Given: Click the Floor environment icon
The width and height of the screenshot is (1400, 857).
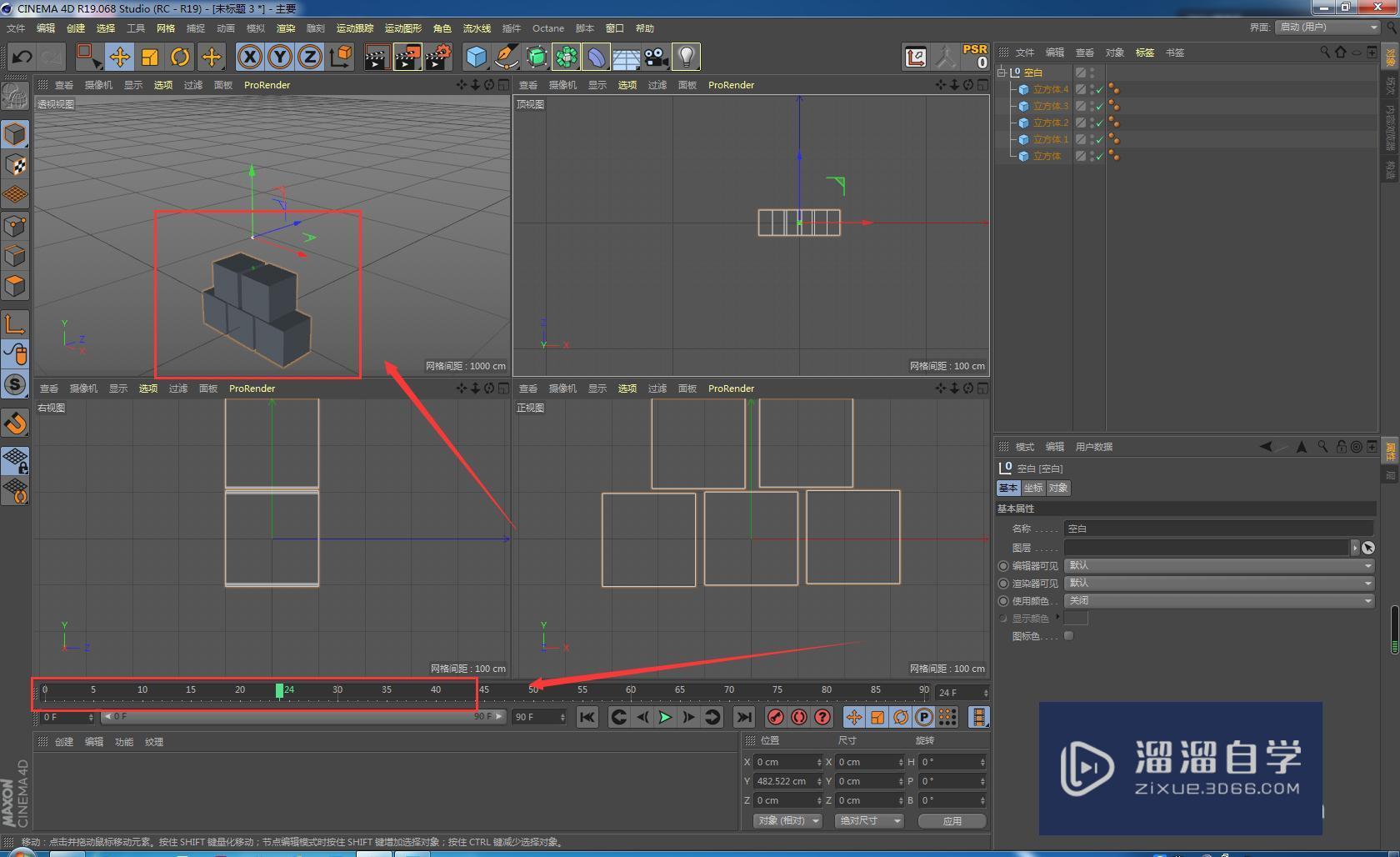Looking at the screenshot, I should coord(627,57).
